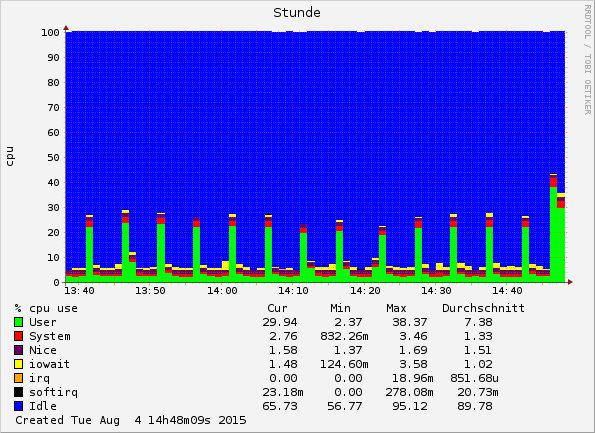
Task: Click the 40 y-axis label
Action: point(54,183)
